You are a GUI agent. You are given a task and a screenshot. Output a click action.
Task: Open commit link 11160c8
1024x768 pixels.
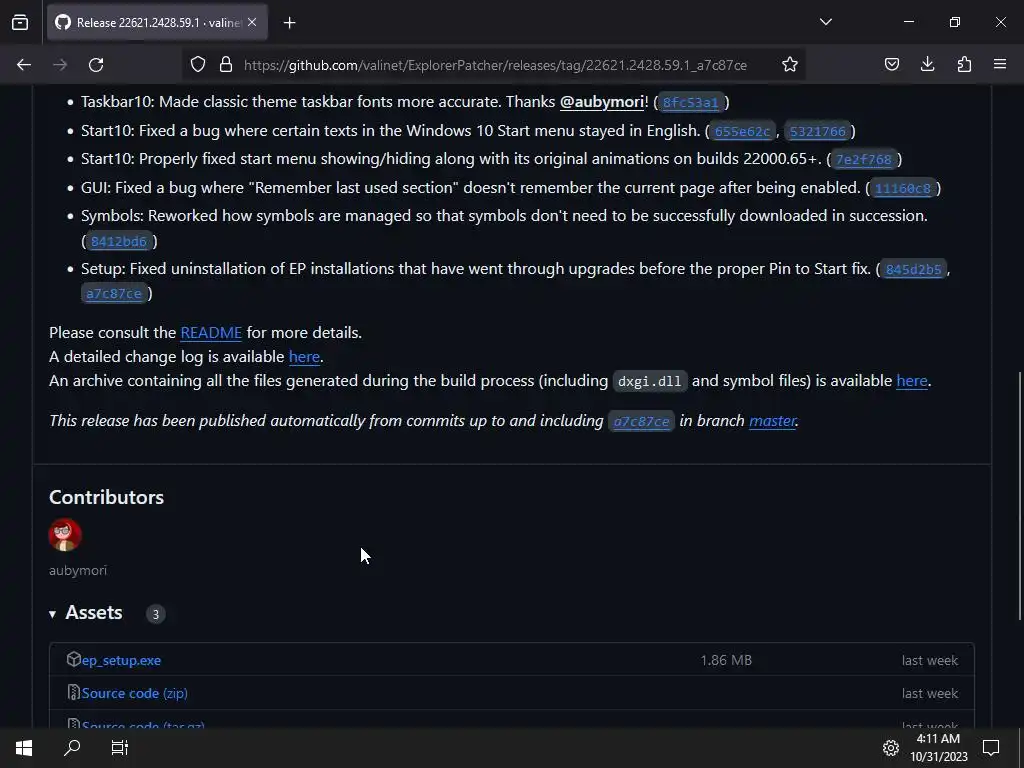(x=903, y=188)
